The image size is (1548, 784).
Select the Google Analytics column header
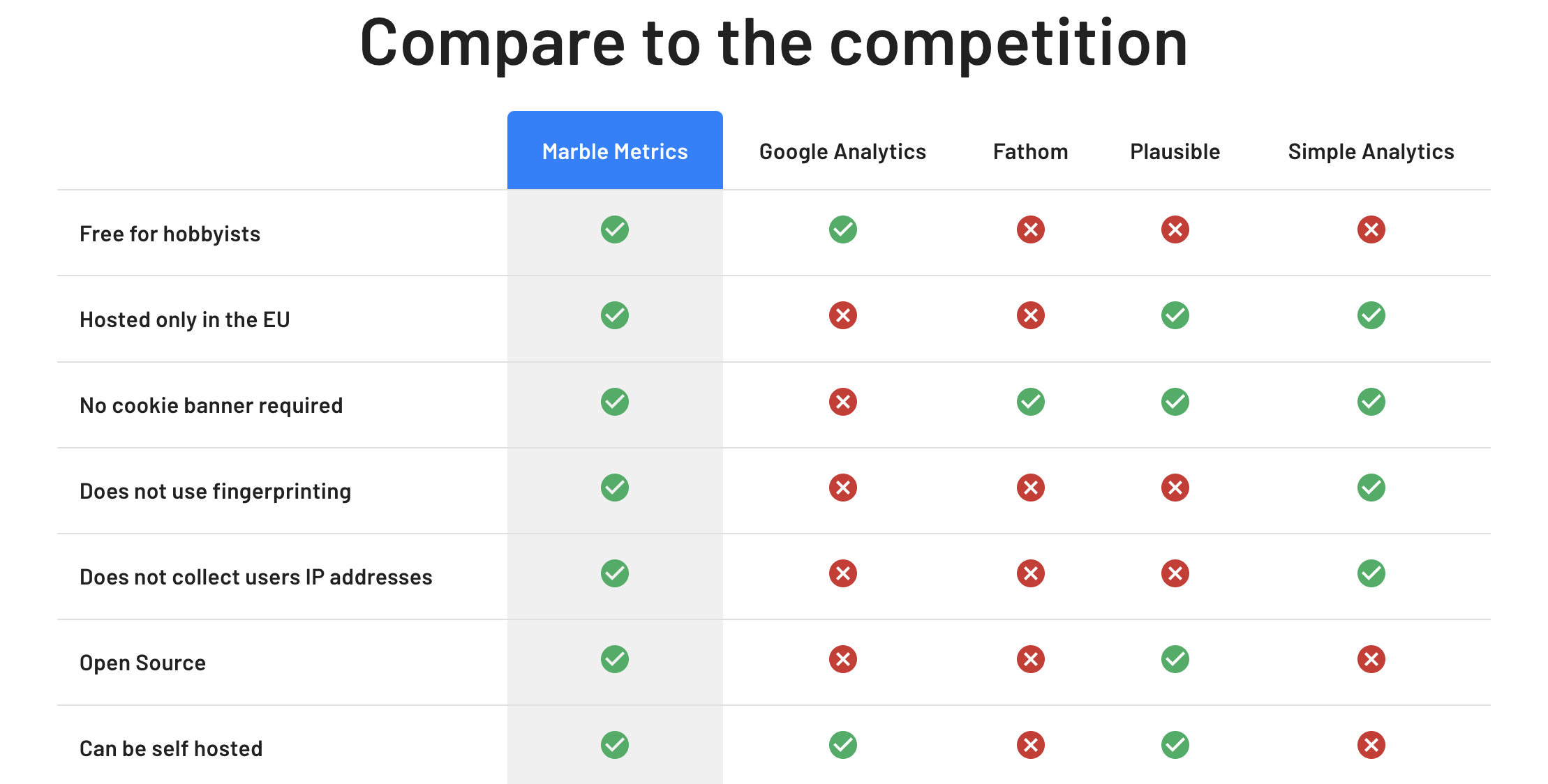[842, 151]
